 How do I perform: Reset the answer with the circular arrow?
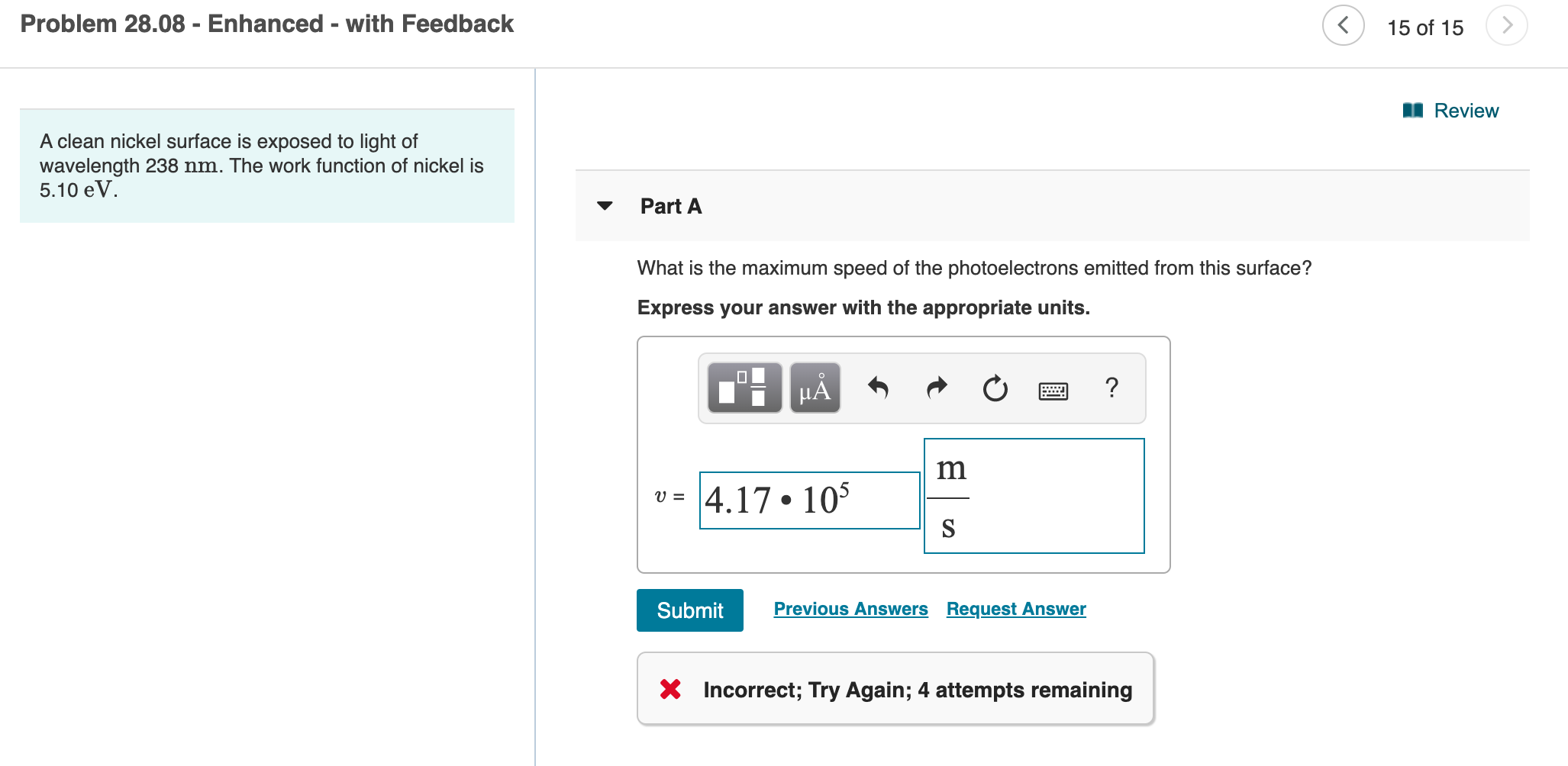click(994, 388)
